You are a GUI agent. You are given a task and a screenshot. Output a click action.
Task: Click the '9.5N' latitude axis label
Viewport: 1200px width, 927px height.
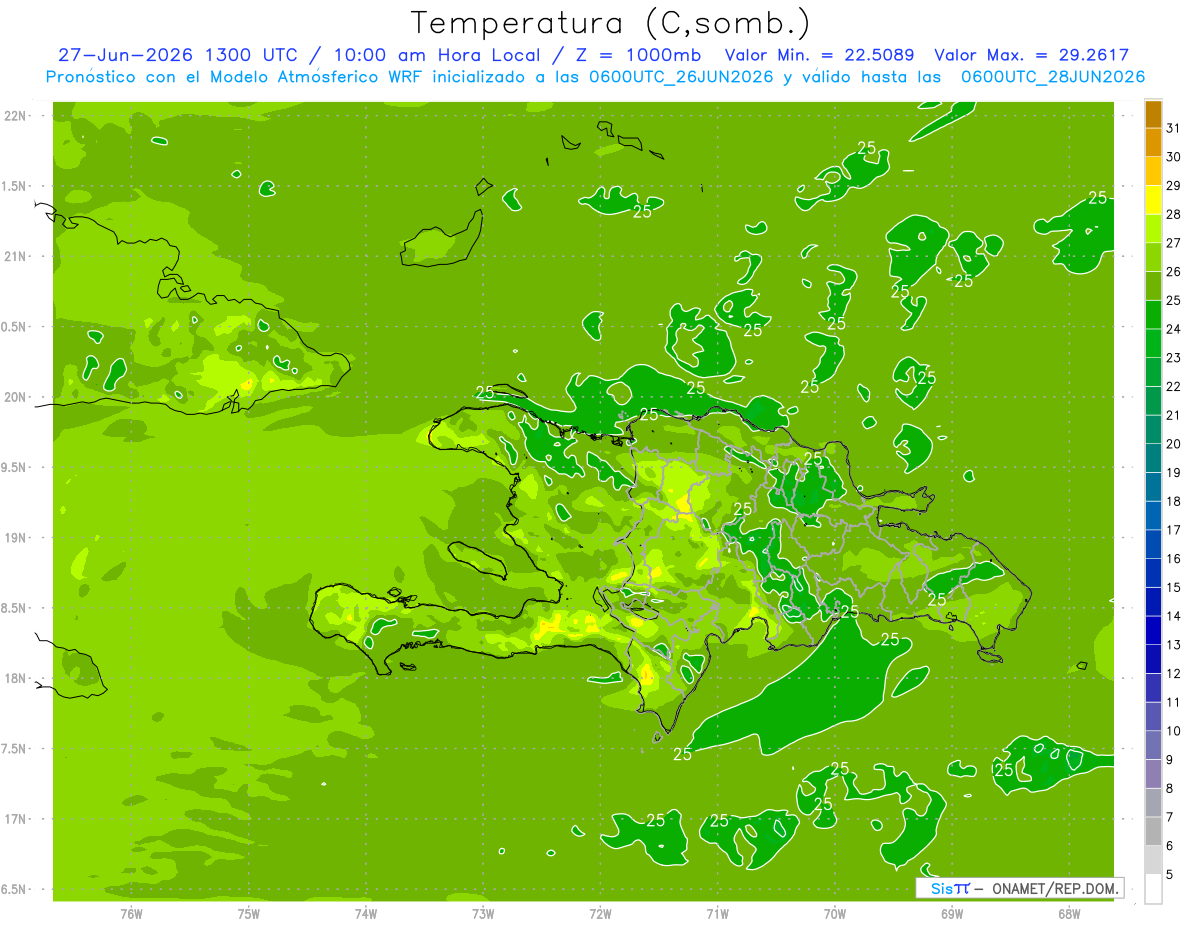coord(13,468)
